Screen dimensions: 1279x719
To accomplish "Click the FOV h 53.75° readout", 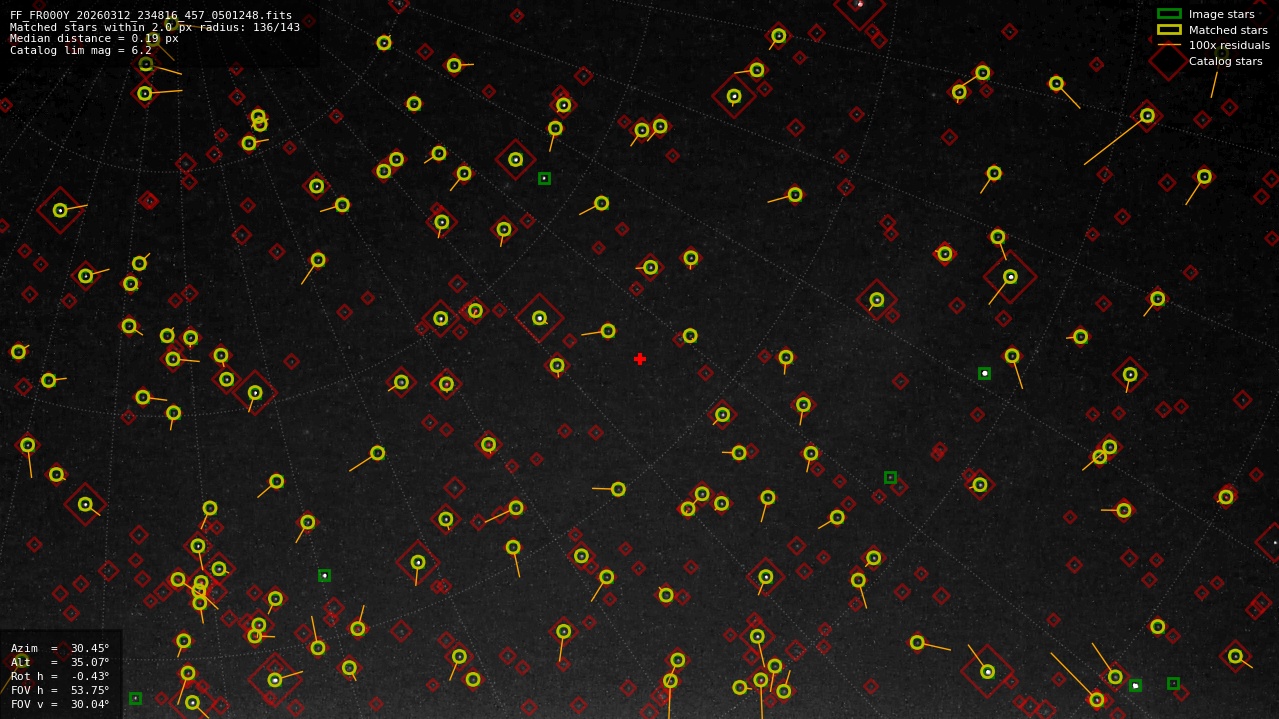I will click(x=60, y=690).
